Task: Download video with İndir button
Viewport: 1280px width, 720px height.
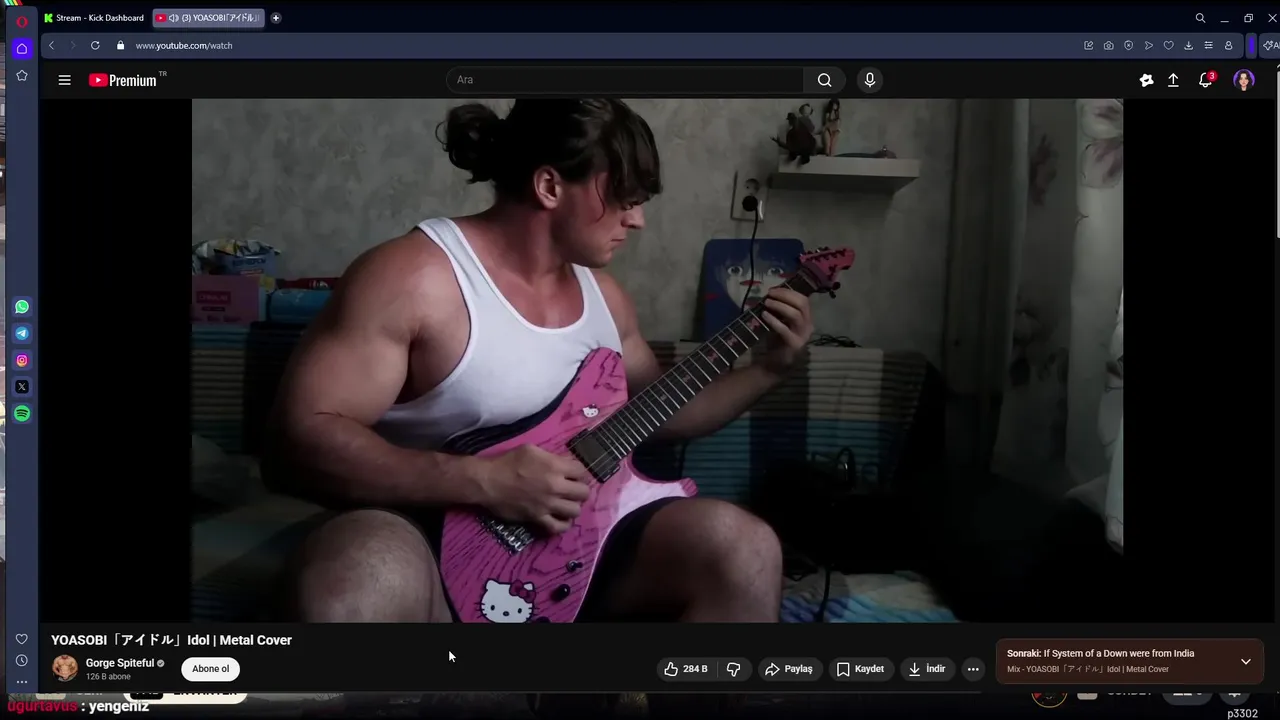Action: pos(926,669)
